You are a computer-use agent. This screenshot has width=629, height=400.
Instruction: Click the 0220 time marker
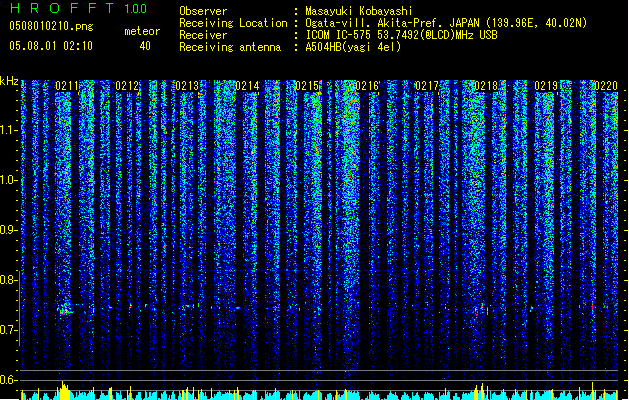(x=606, y=86)
